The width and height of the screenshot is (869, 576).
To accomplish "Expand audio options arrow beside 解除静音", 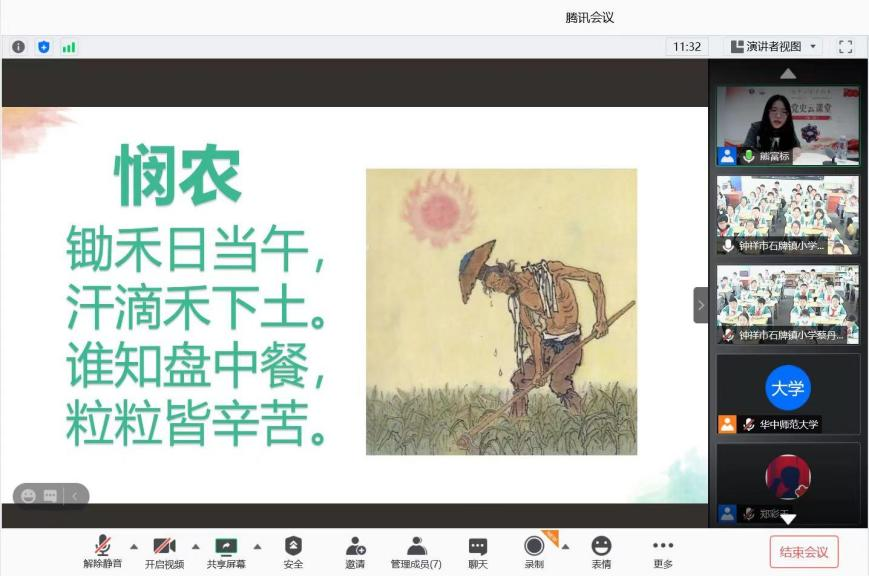I will pyautogui.click(x=134, y=547).
